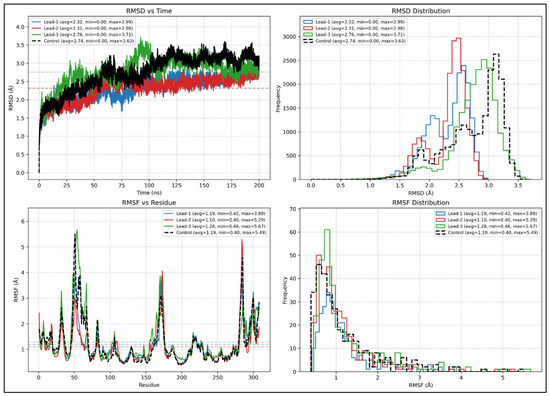The width and height of the screenshot is (550, 396).
Task: Select Lead-3 legend entry in RMSD vs Time plot
Action: [83, 34]
